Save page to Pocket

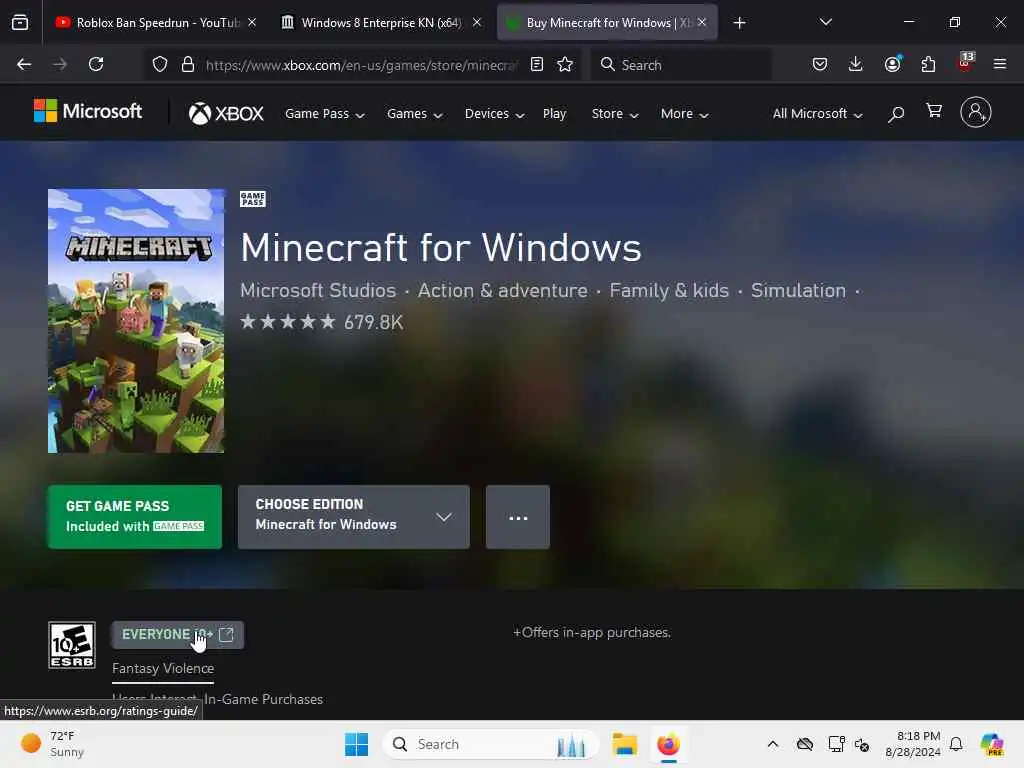820,64
